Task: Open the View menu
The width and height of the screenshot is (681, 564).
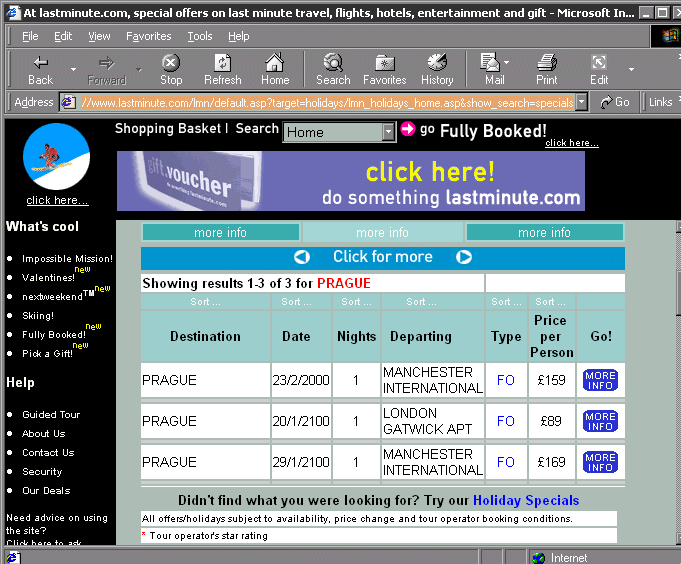Action: [99, 36]
